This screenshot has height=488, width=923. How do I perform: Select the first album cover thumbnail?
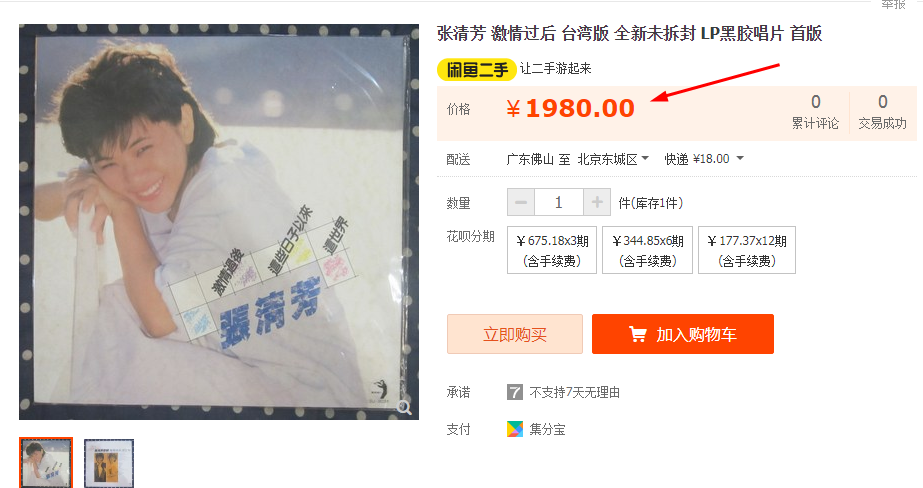[x=46, y=463]
